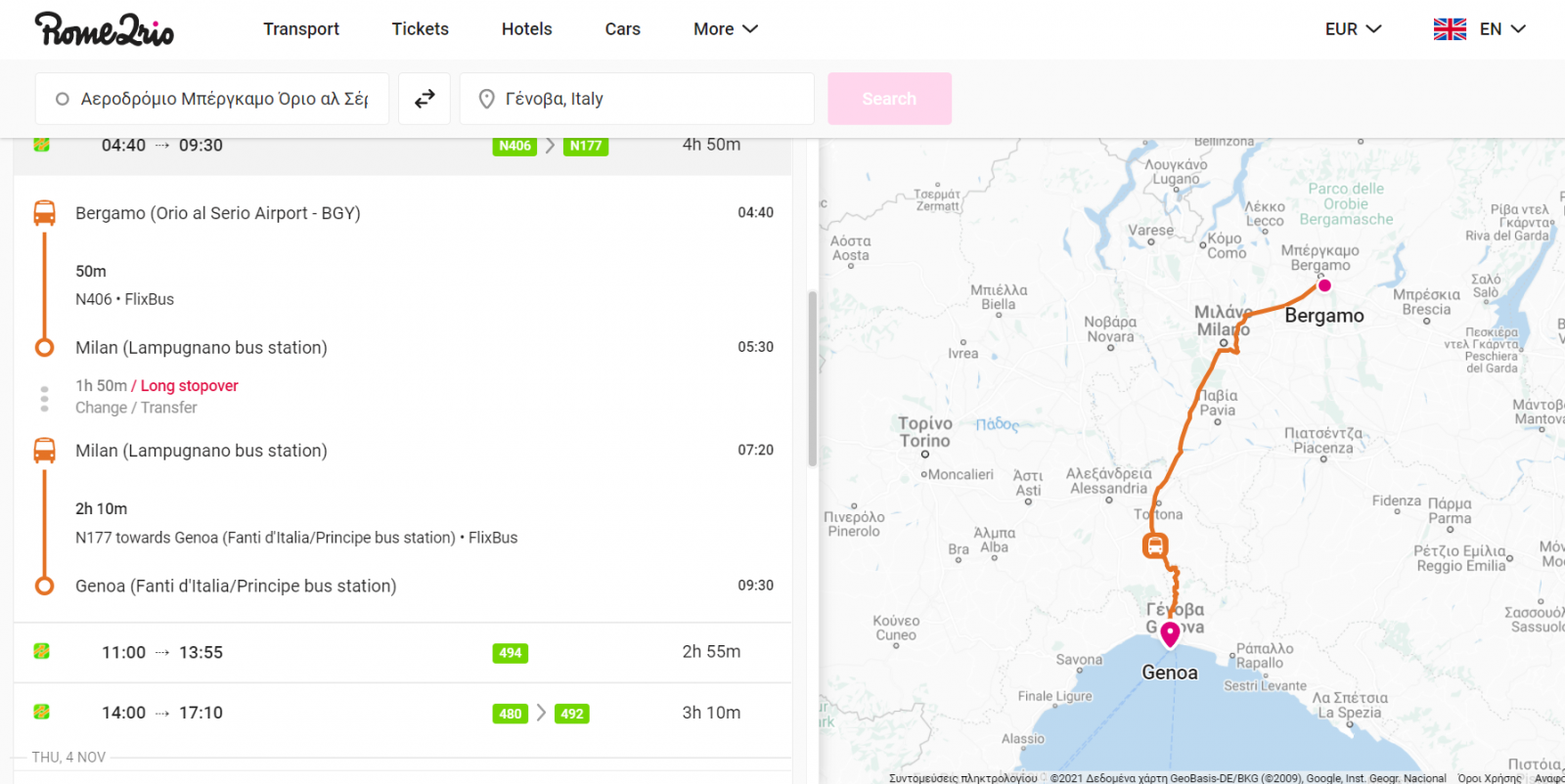This screenshot has width=1565, height=784.
Task: Click the orange bus marker on the map
Action: 1155,545
